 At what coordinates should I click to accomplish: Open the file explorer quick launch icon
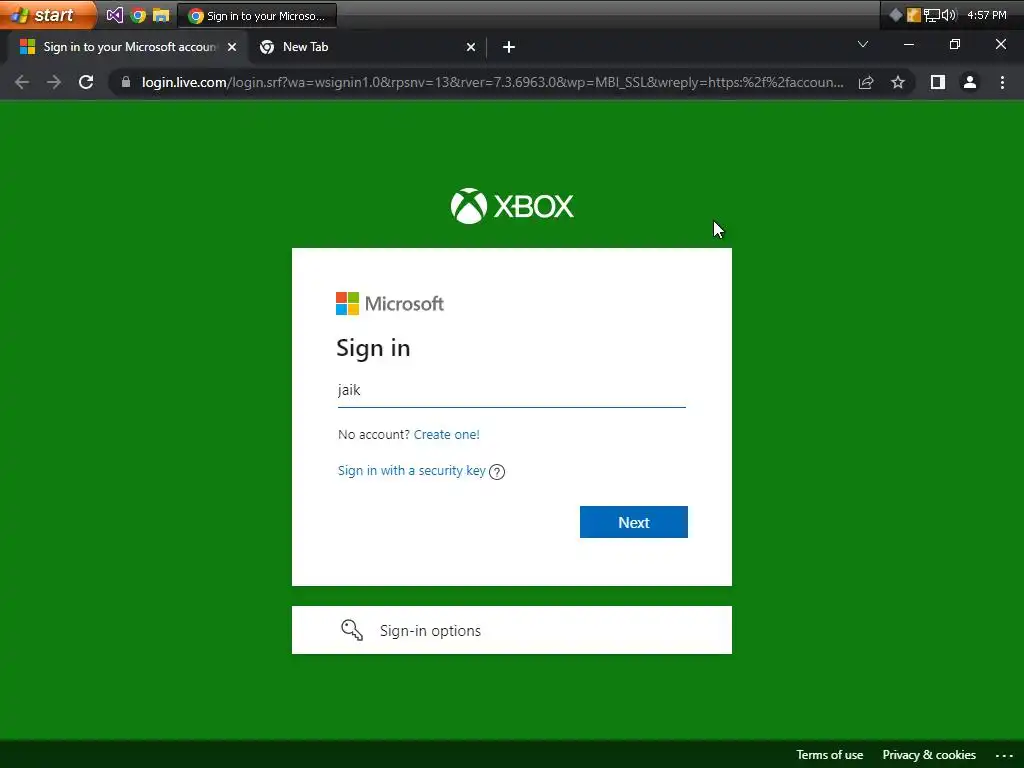(x=161, y=15)
